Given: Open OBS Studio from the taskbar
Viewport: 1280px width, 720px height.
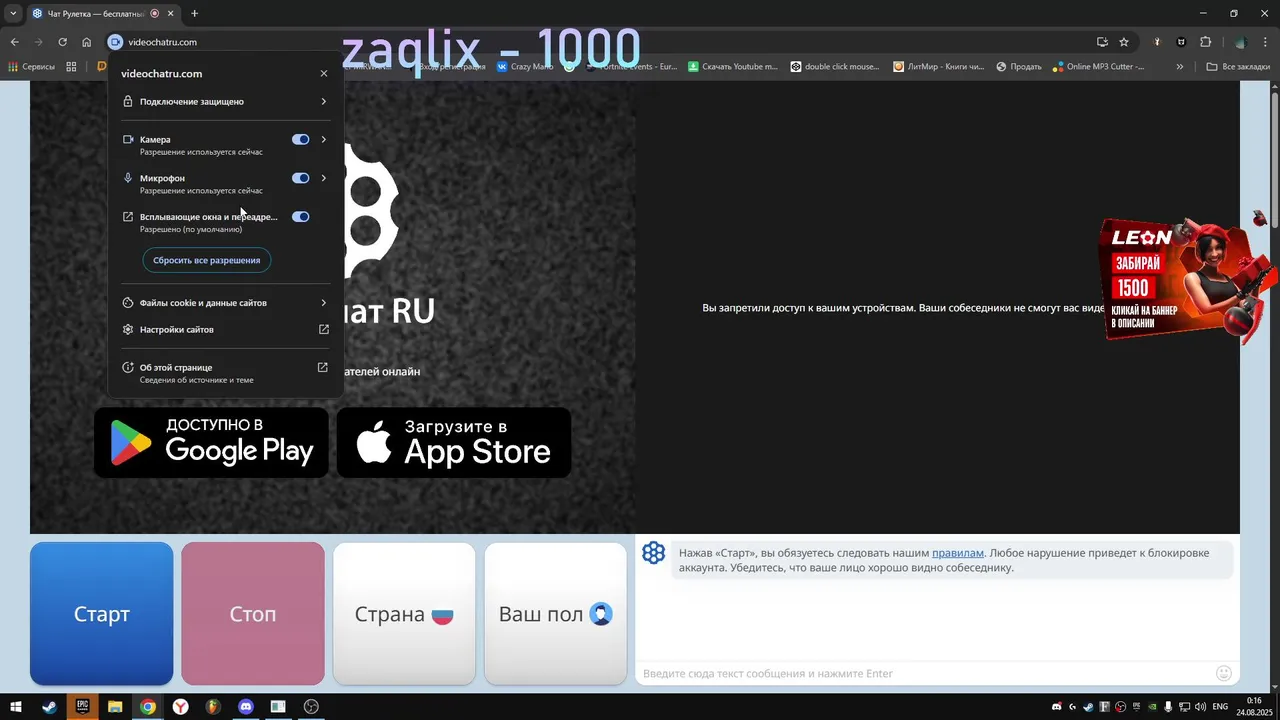Looking at the screenshot, I should [x=311, y=707].
